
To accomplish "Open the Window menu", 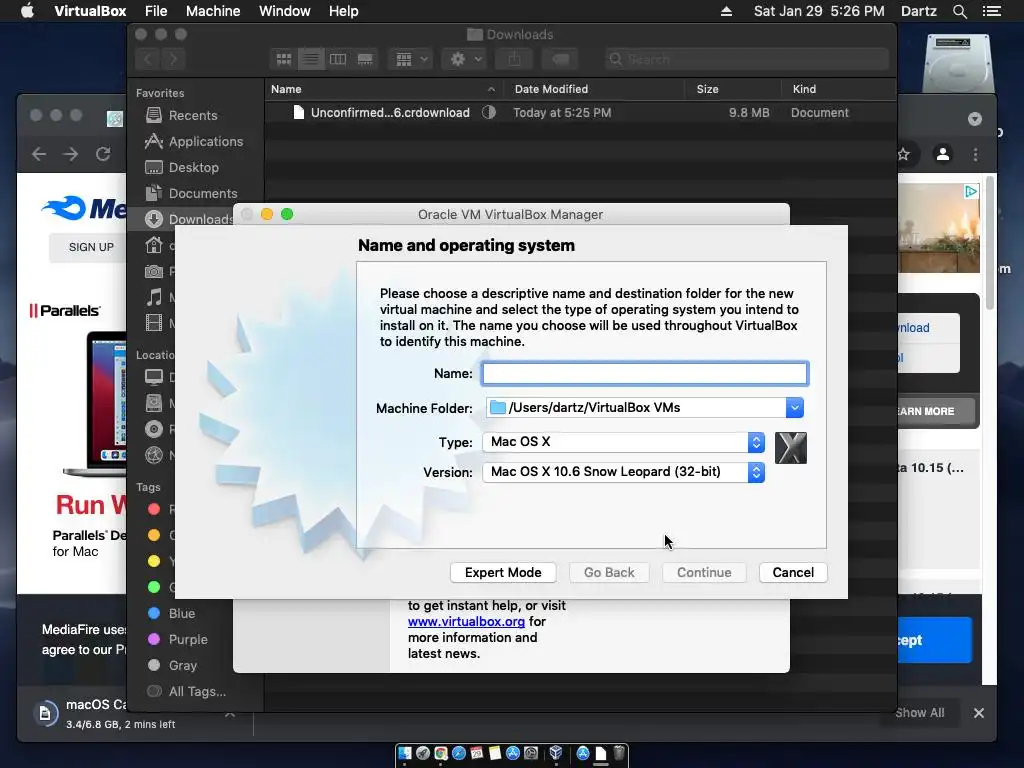I will coord(285,11).
